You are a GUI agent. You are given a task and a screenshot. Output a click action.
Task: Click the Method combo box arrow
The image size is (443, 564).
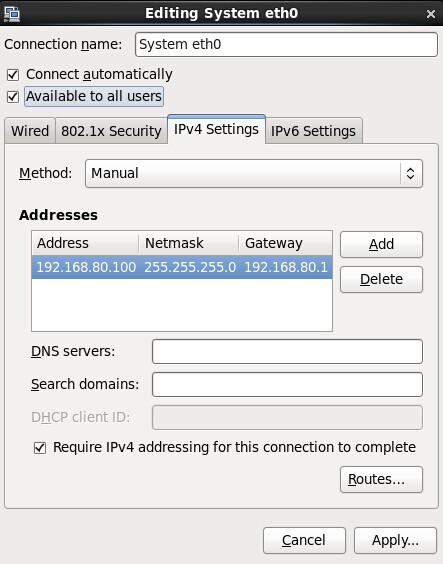coord(410,174)
